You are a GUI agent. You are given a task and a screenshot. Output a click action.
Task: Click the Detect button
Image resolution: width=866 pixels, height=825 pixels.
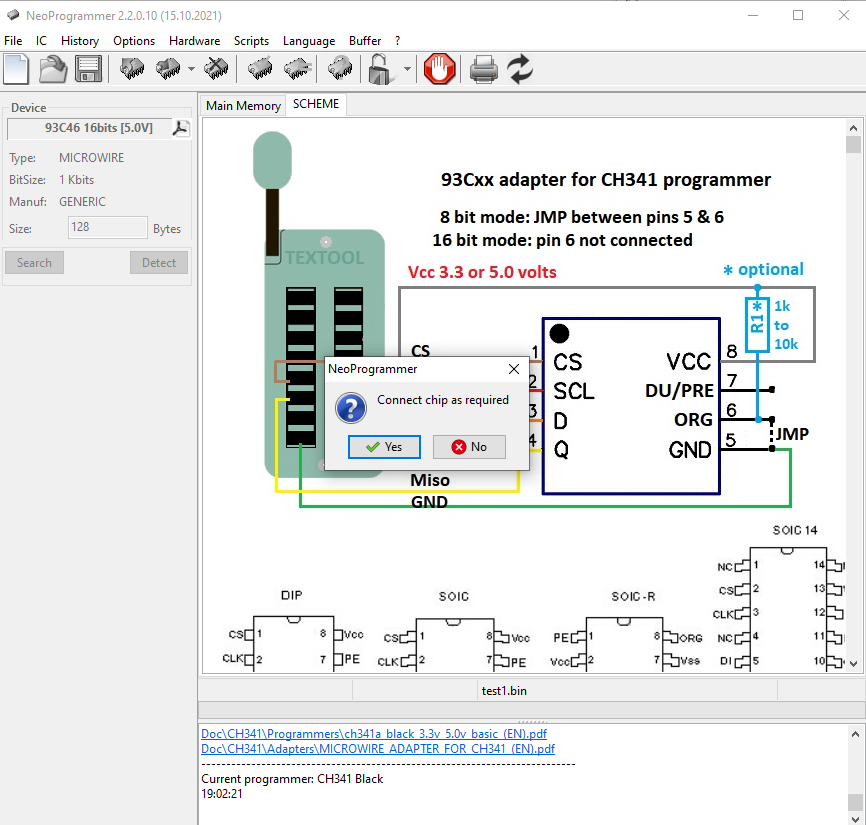[x=159, y=263]
